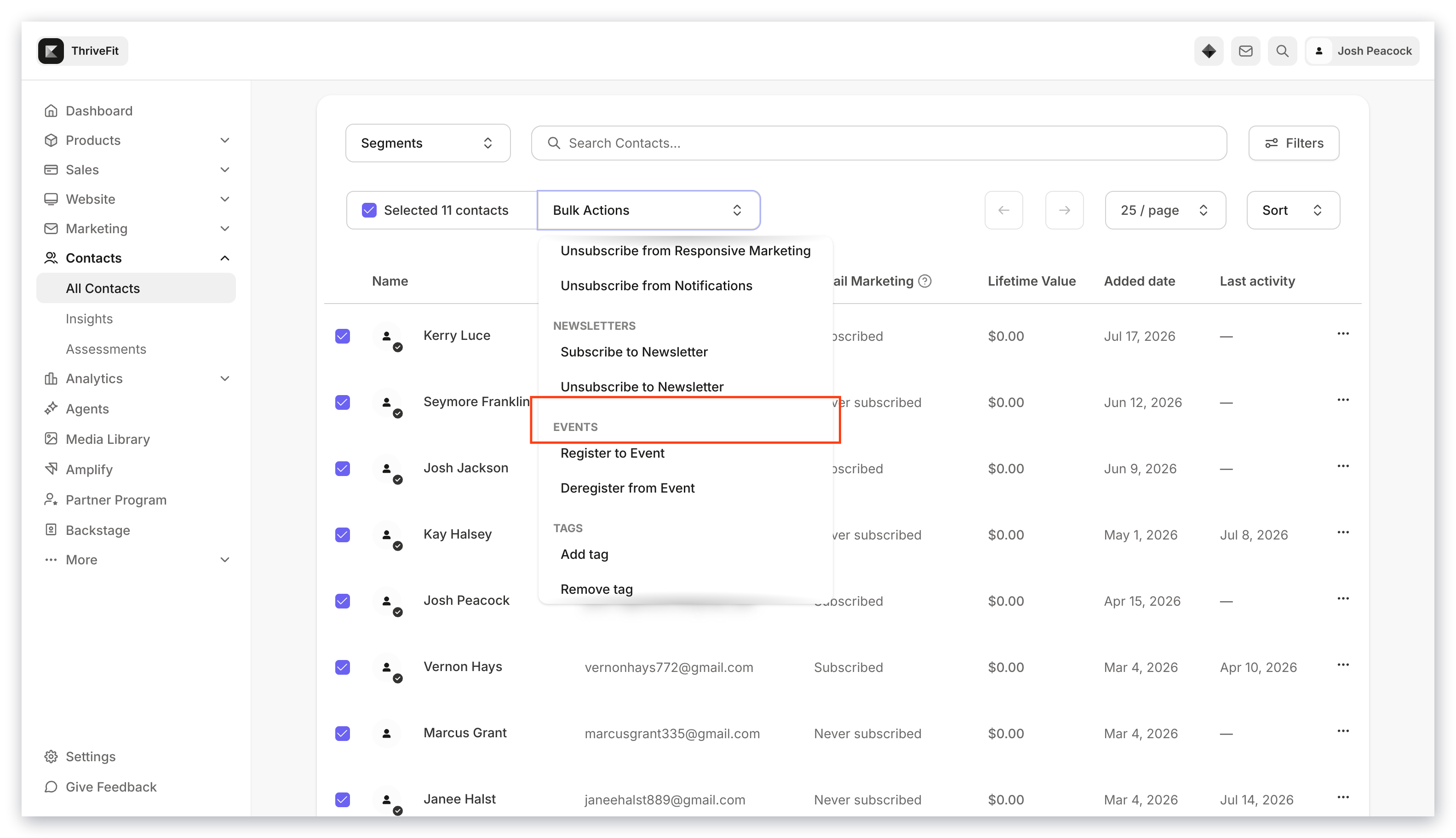
Task: Expand the Website sidebar section
Action: pyautogui.click(x=224, y=199)
